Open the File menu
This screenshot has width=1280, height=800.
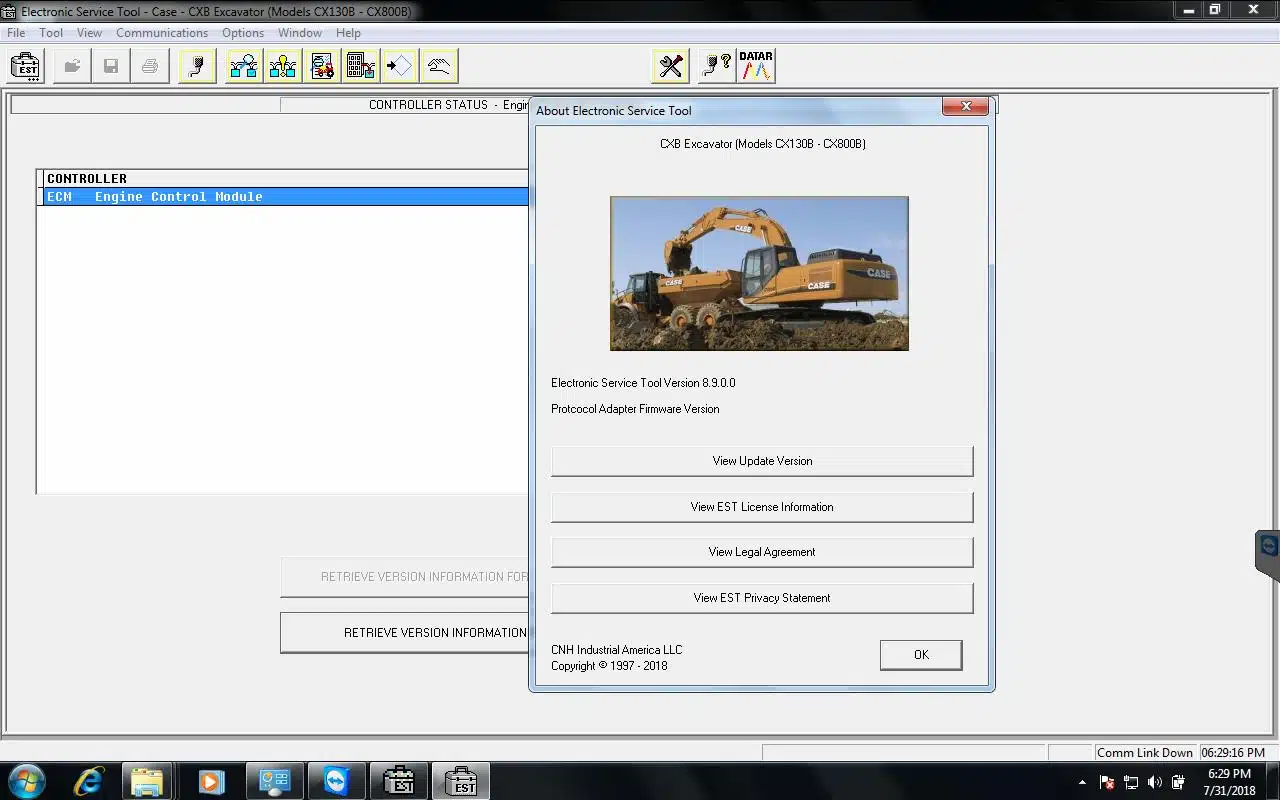pyautogui.click(x=16, y=33)
